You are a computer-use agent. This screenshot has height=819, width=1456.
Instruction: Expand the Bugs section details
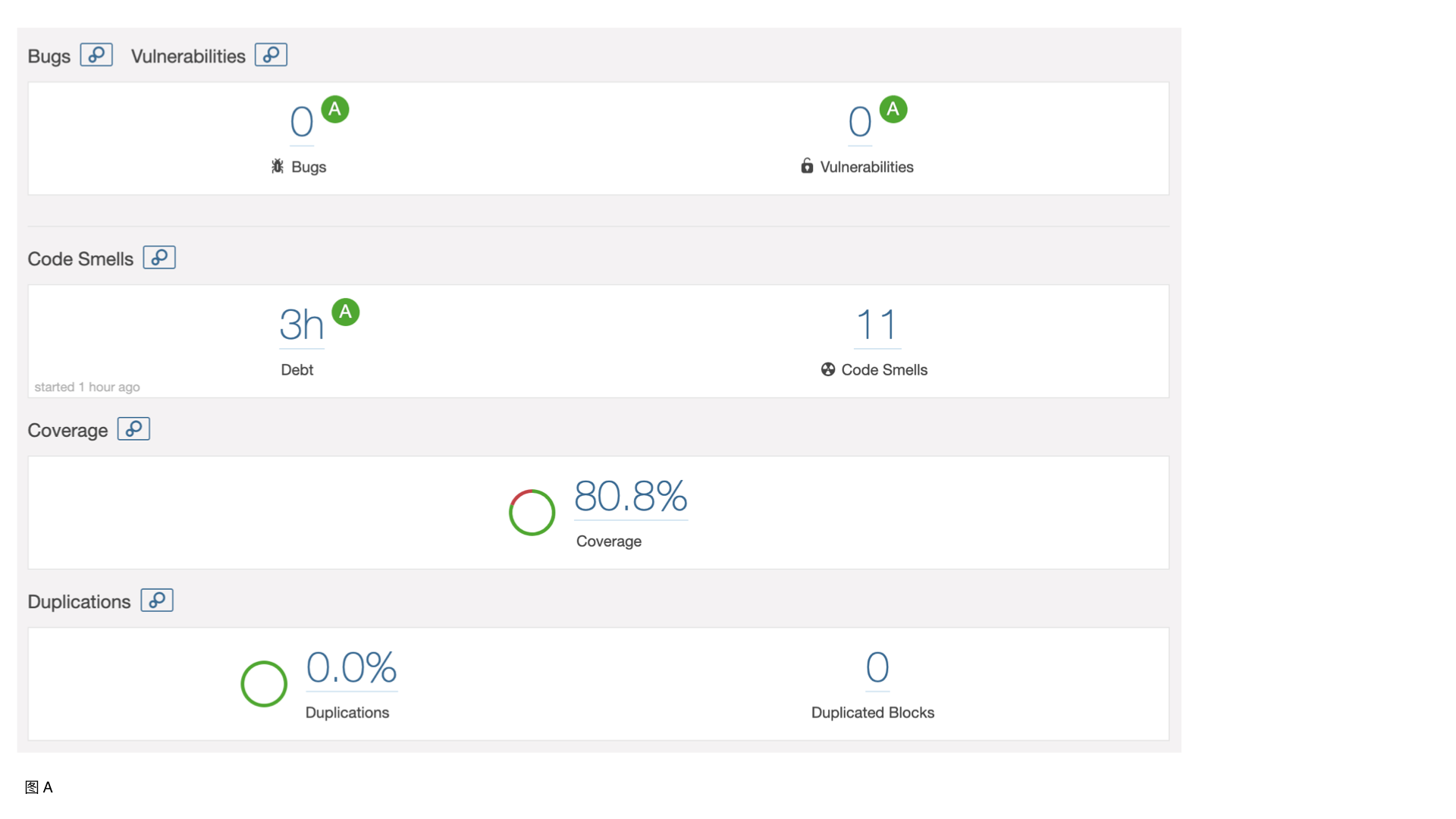pyautogui.click(x=95, y=55)
